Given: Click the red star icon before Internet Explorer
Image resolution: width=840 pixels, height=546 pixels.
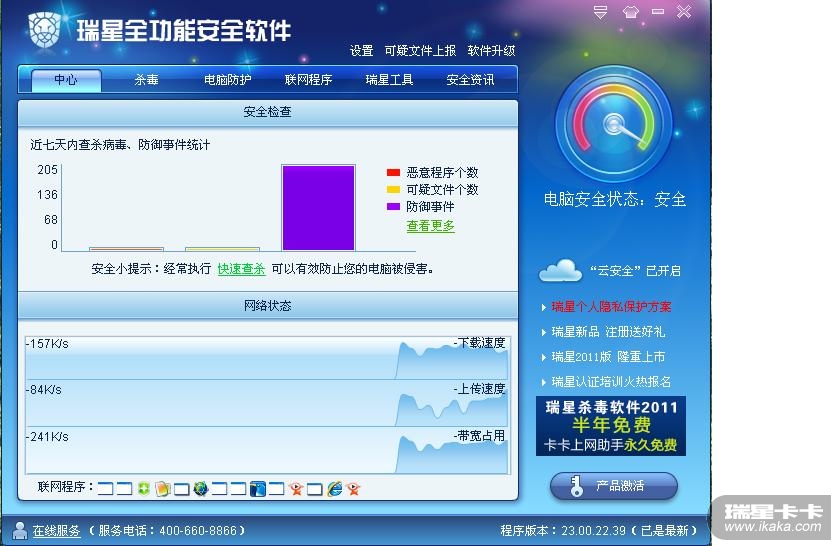Looking at the screenshot, I should [296, 489].
